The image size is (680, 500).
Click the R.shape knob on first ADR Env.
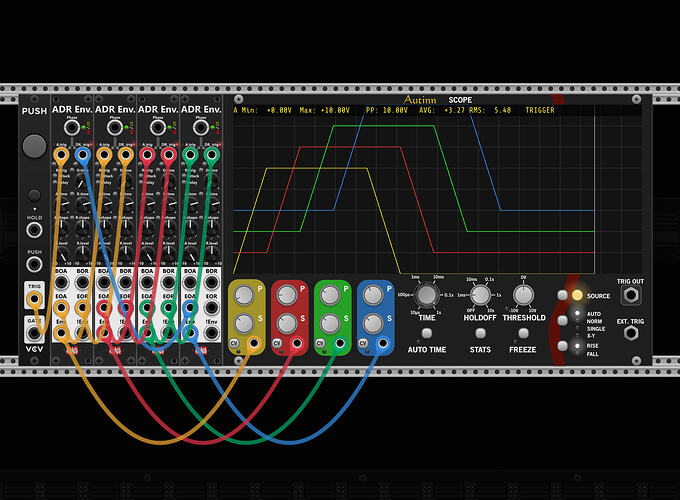click(82, 227)
